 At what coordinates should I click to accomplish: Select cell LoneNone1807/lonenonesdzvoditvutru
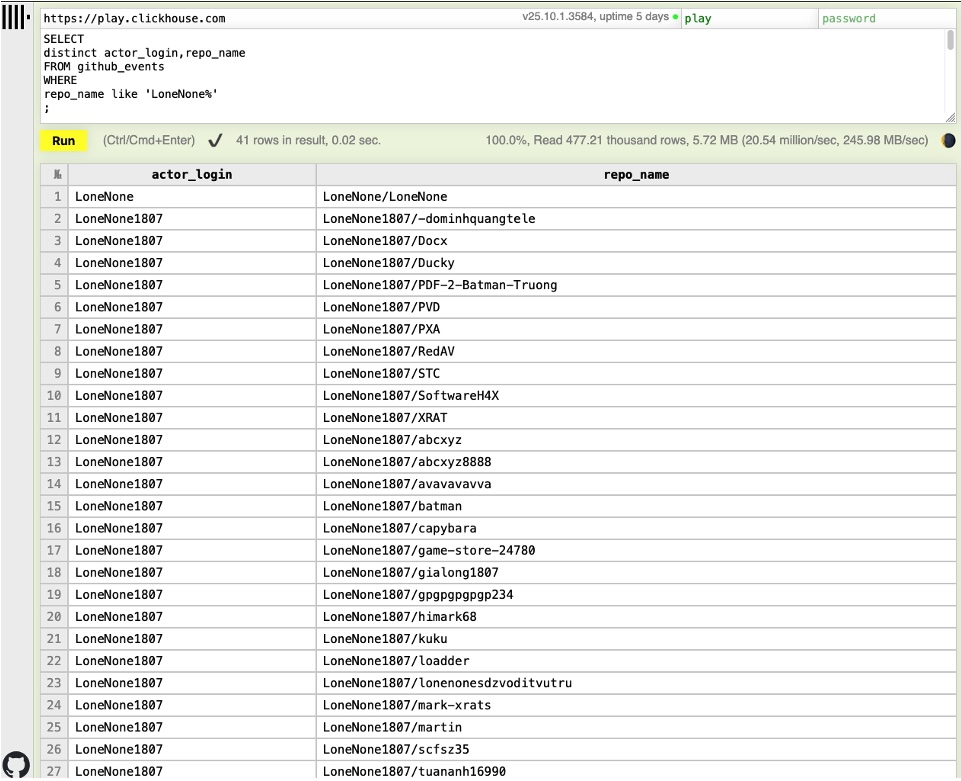pos(636,683)
